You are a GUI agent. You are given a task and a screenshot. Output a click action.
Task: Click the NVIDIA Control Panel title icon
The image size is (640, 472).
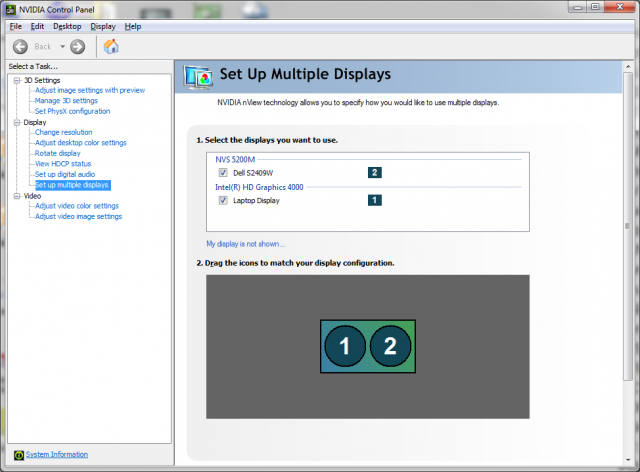pos(11,9)
